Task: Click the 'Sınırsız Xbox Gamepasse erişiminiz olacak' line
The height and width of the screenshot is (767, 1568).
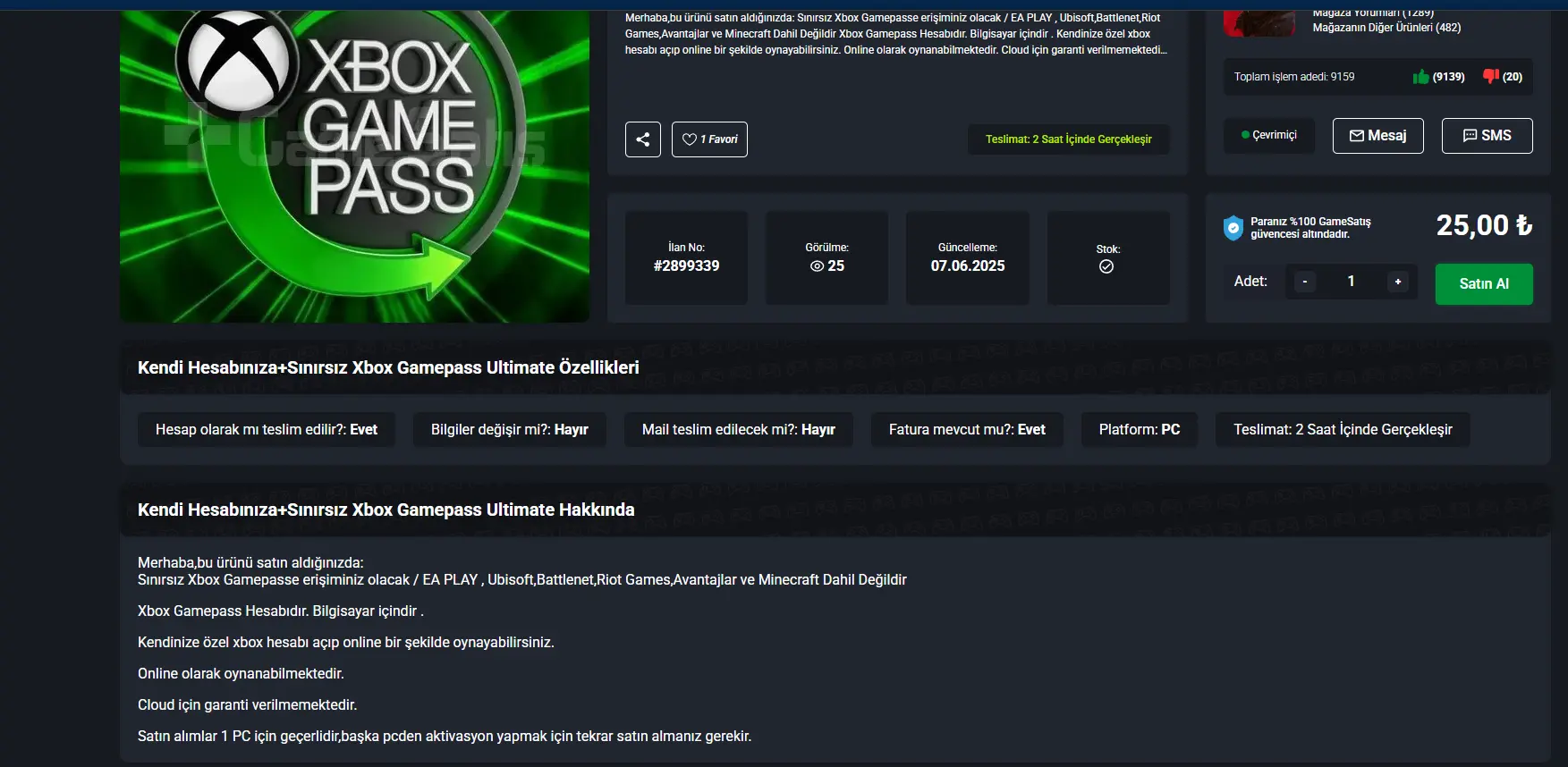Action: [x=522, y=580]
